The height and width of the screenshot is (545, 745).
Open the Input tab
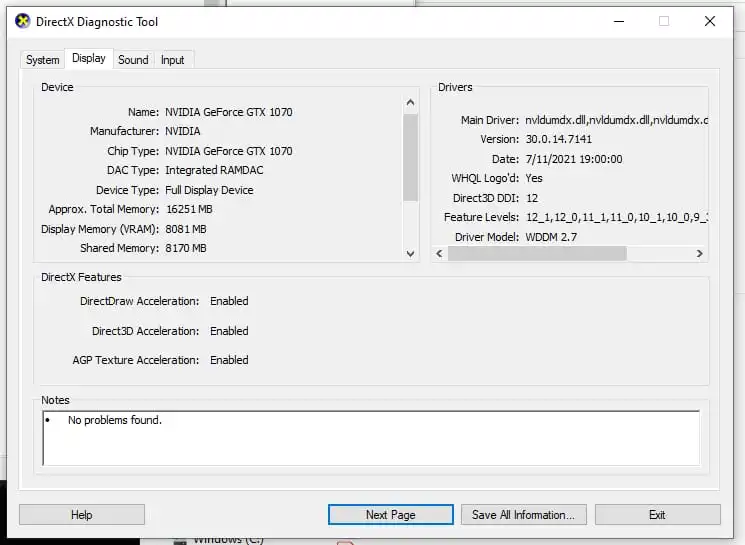pos(172,60)
